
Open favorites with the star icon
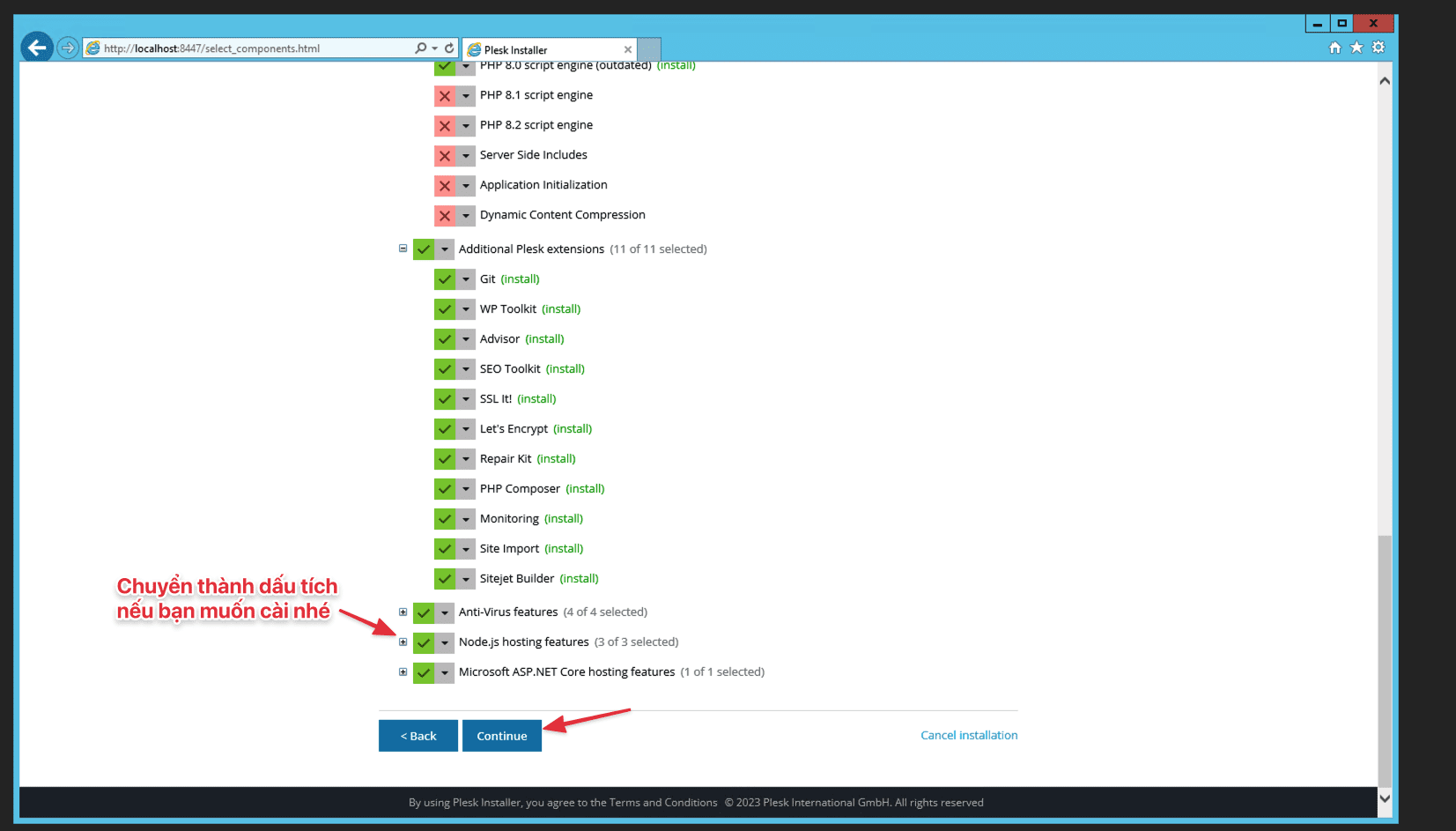(1356, 48)
